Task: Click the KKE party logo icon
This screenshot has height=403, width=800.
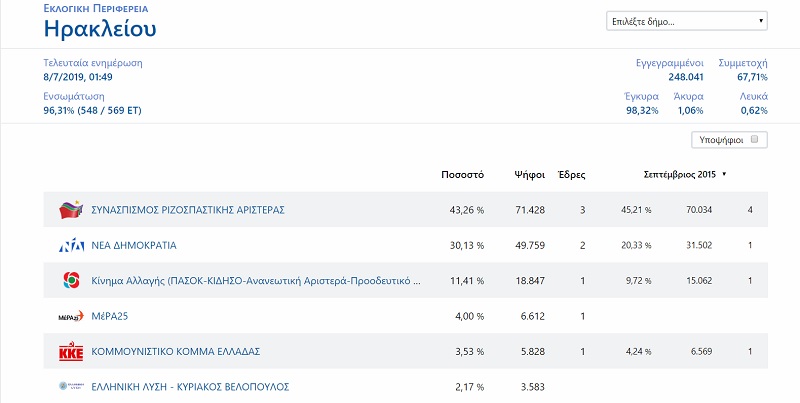Action: 70,351
